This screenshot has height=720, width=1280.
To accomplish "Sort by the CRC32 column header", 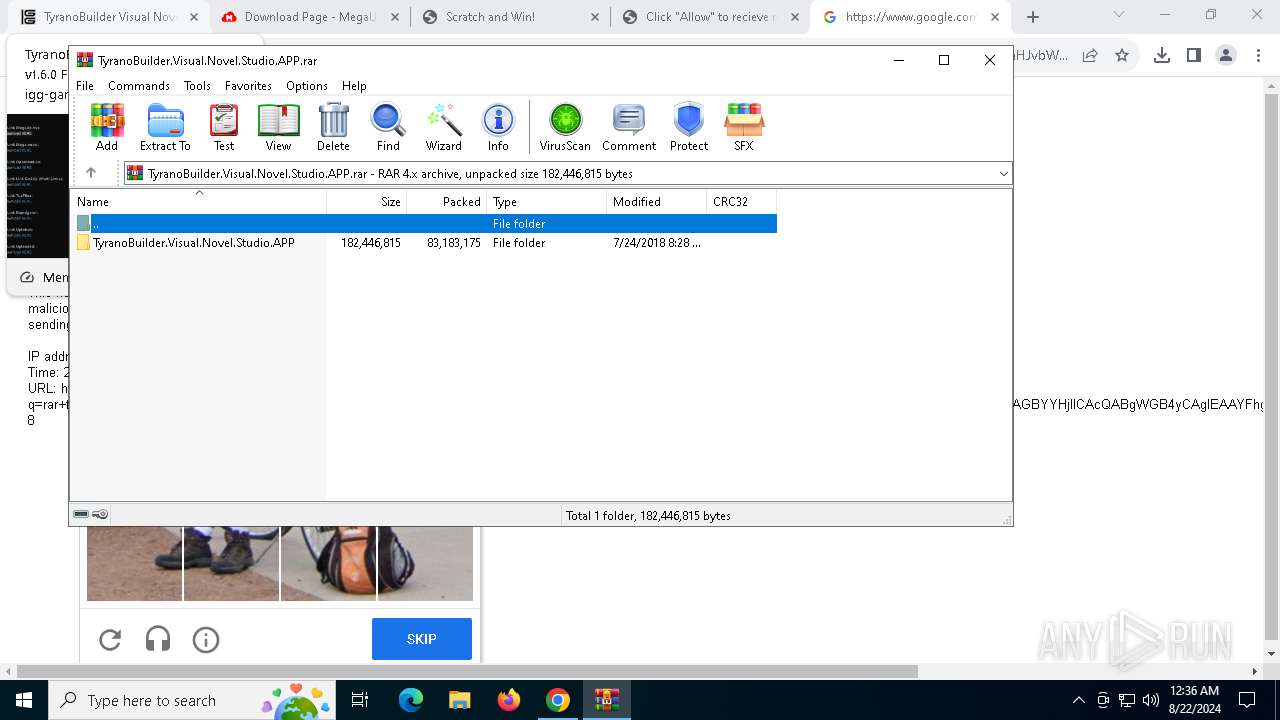I will (x=742, y=202).
